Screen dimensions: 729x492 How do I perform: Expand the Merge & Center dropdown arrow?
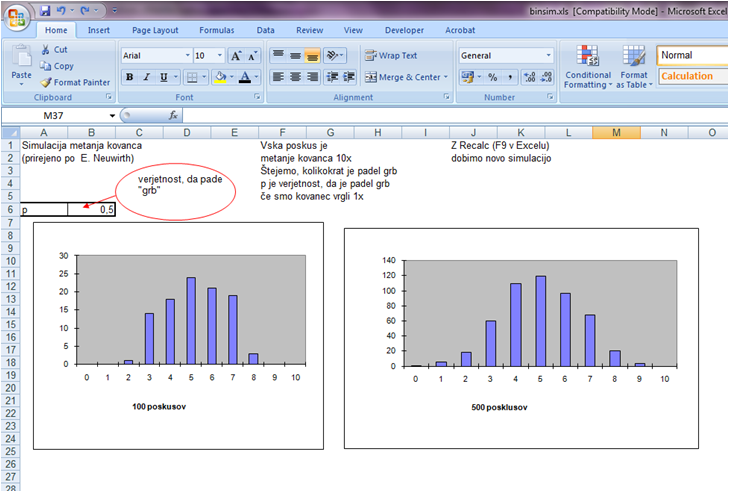pyautogui.click(x=444, y=77)
